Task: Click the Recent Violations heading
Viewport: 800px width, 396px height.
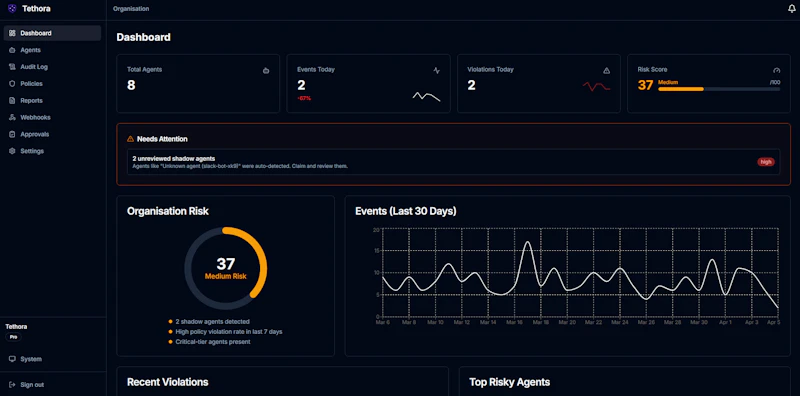Action: [167, 382]
